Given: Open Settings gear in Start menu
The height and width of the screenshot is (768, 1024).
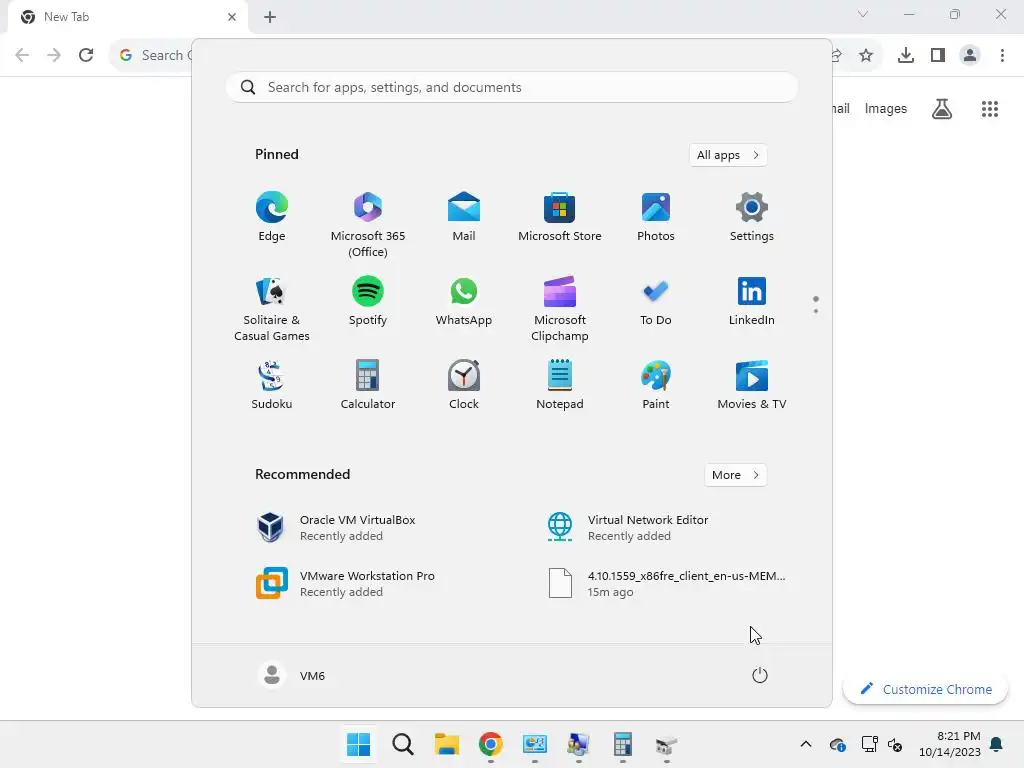Looking at the screenshot, I should point(752,216).
